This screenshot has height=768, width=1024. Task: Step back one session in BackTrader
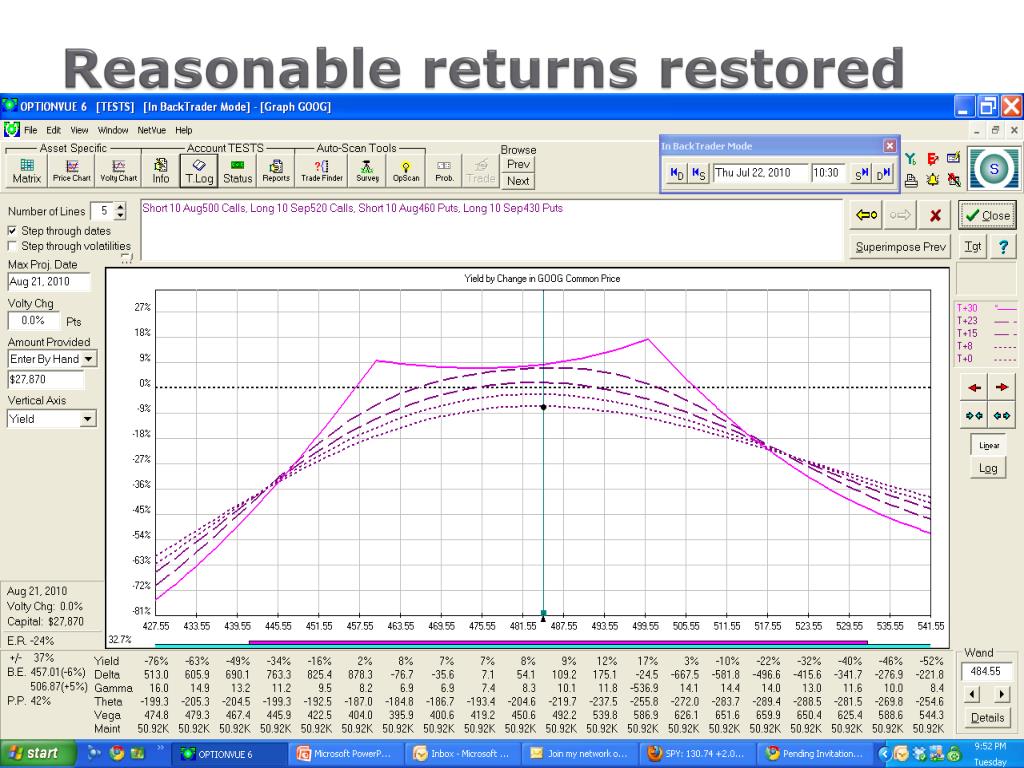click(698, 174)
